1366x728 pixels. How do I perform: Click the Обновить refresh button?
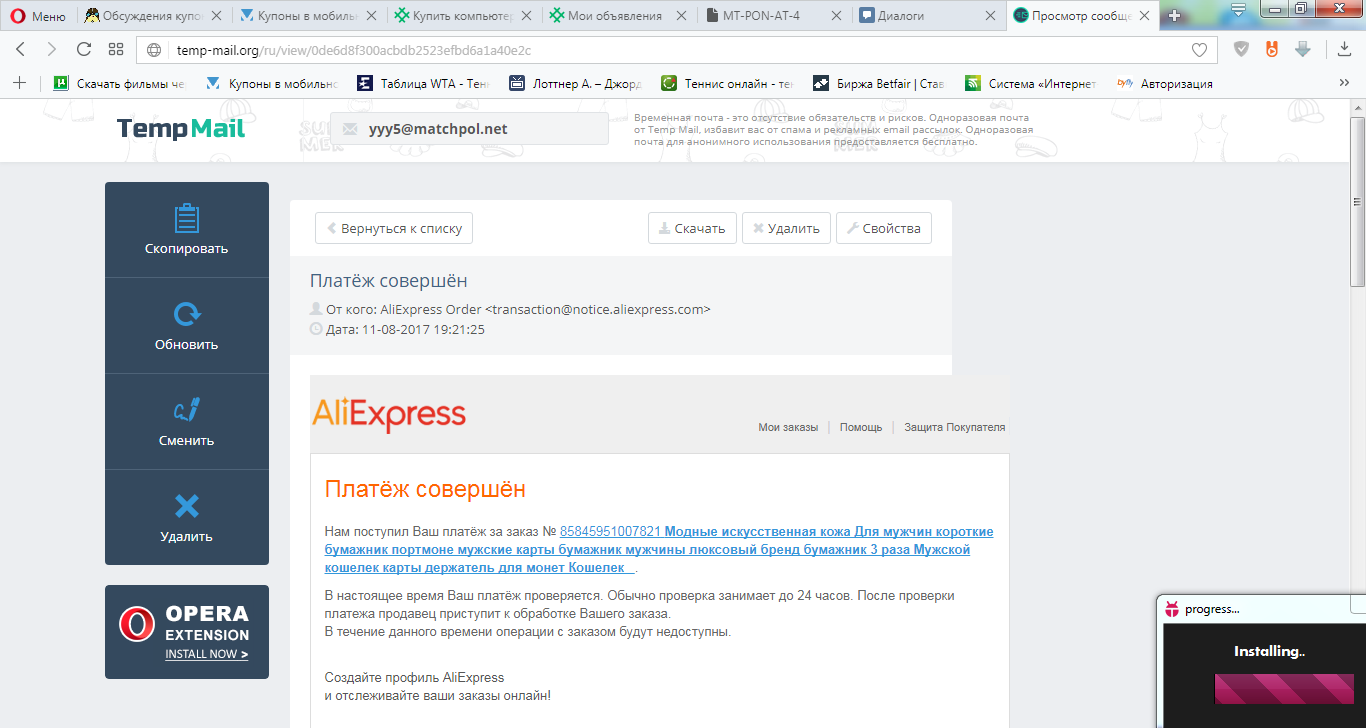187,326
